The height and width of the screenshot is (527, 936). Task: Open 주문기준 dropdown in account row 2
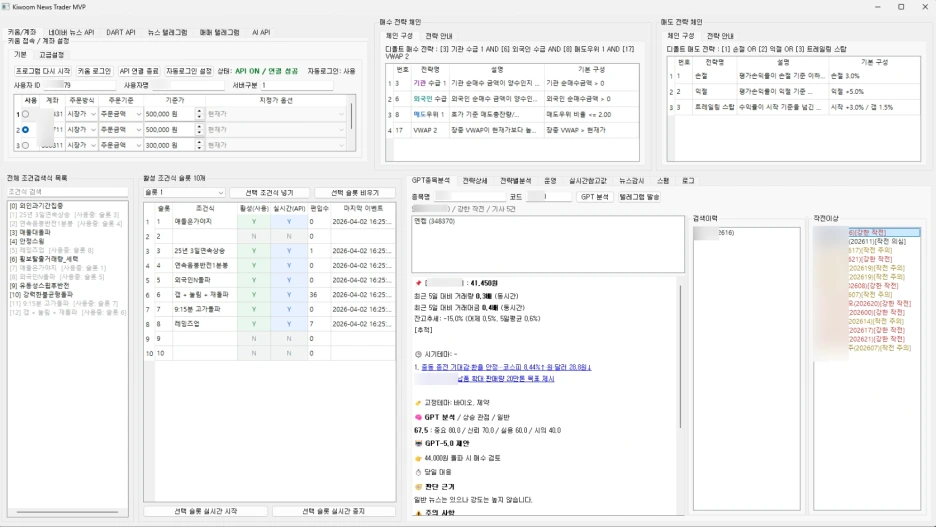click(x=121, y=130)
